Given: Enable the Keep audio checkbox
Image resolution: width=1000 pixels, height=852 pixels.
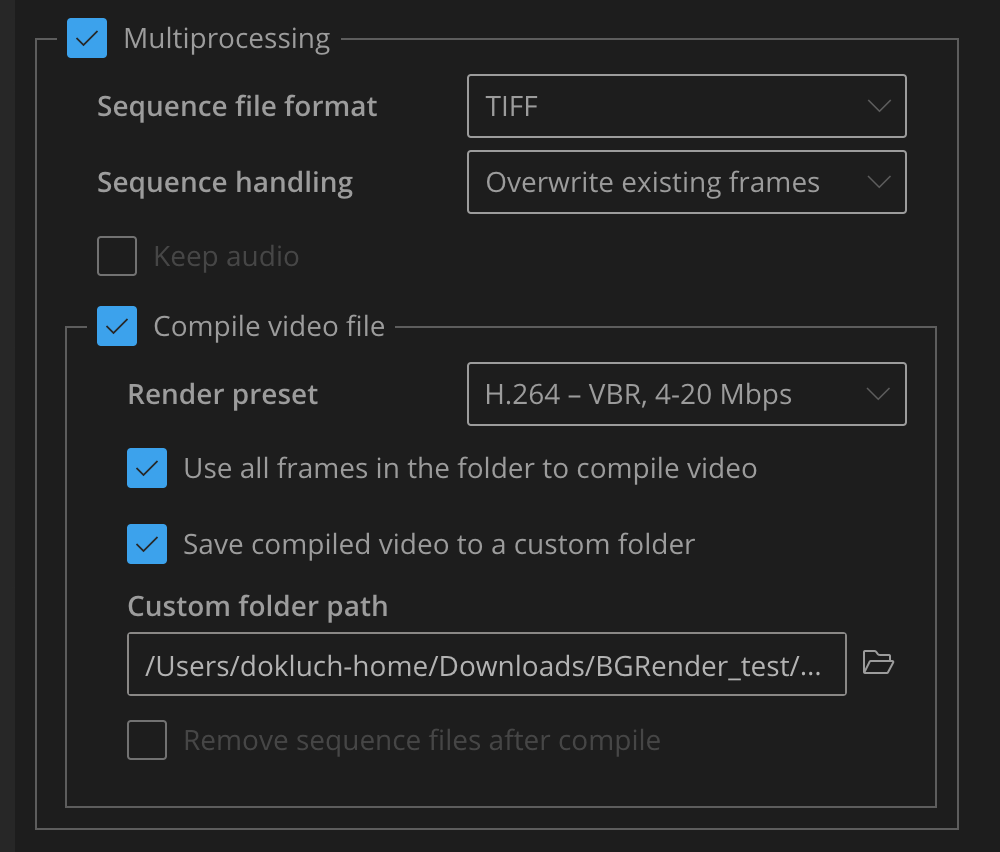Looking at the screenshot, I should (x=117, y=256).
